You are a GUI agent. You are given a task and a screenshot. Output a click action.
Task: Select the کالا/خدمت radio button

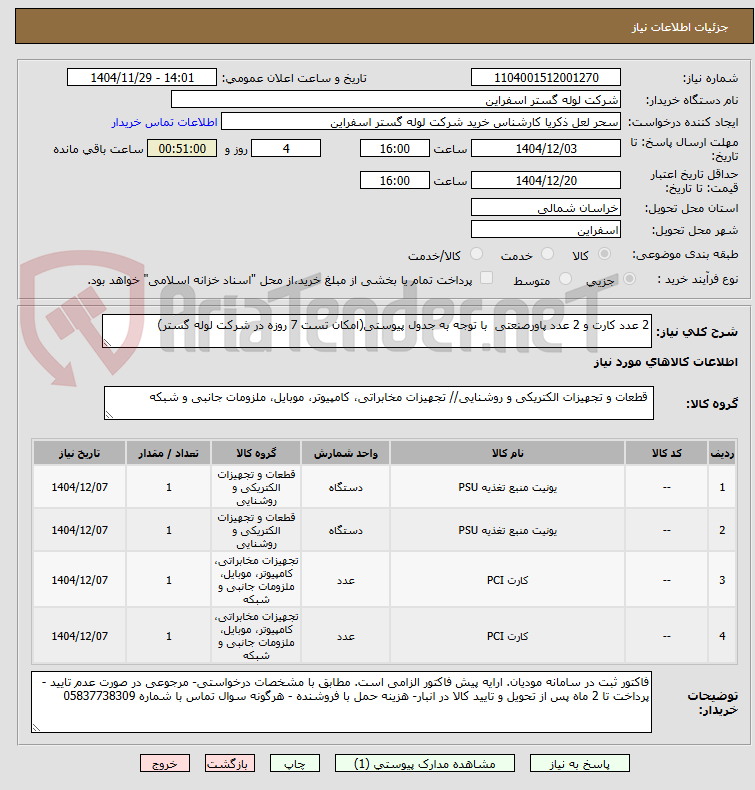tap(476, 254)
